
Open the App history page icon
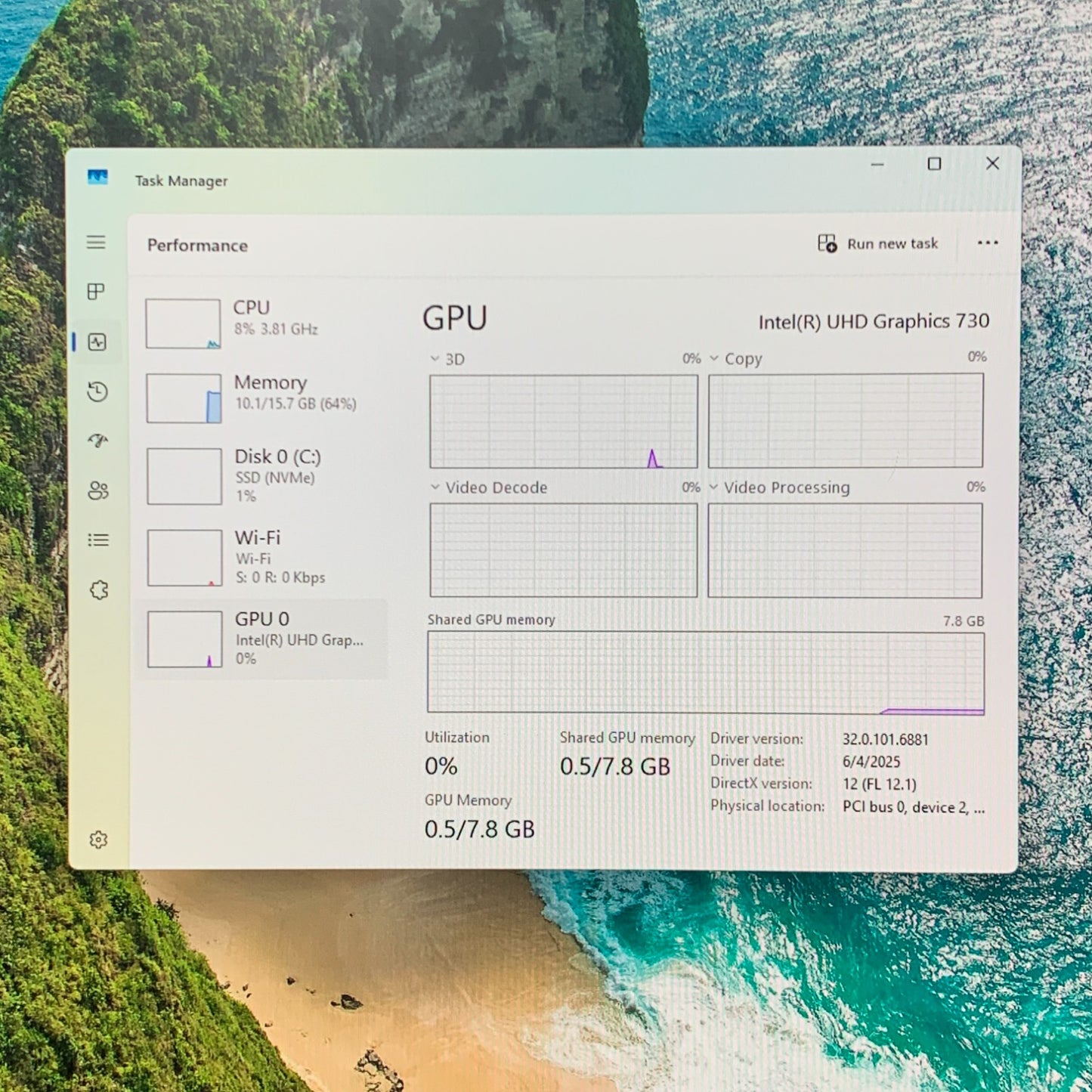point(97,391)
